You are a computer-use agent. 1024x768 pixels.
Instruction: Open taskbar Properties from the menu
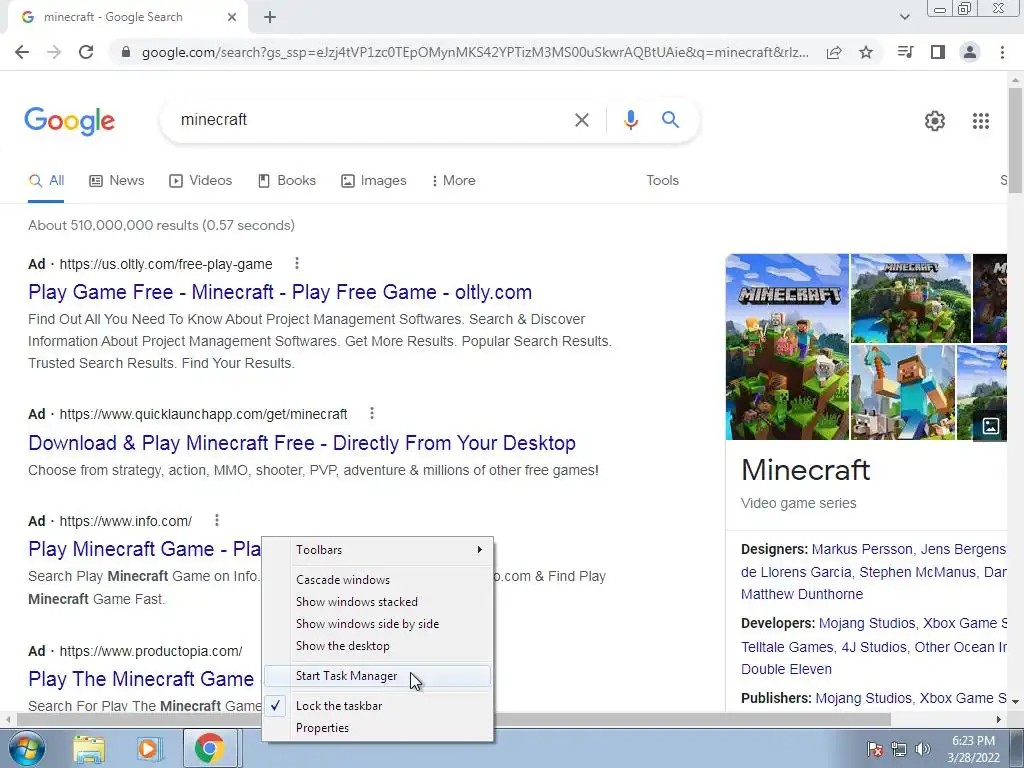click(x=377, y=728)
